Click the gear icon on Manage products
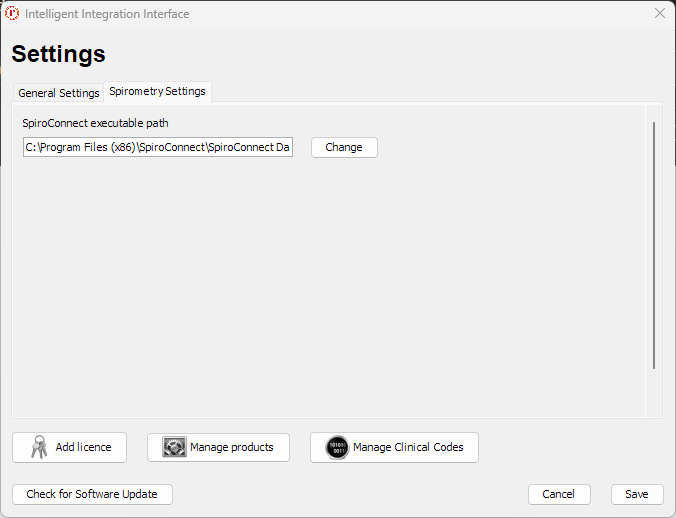 (x=174, y=447)
